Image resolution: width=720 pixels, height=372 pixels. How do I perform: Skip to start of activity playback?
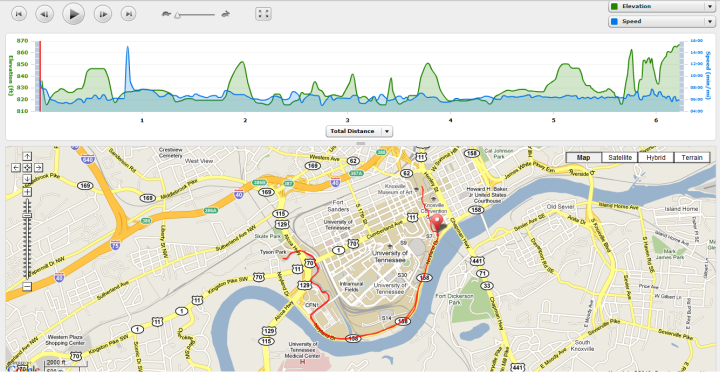18,14
